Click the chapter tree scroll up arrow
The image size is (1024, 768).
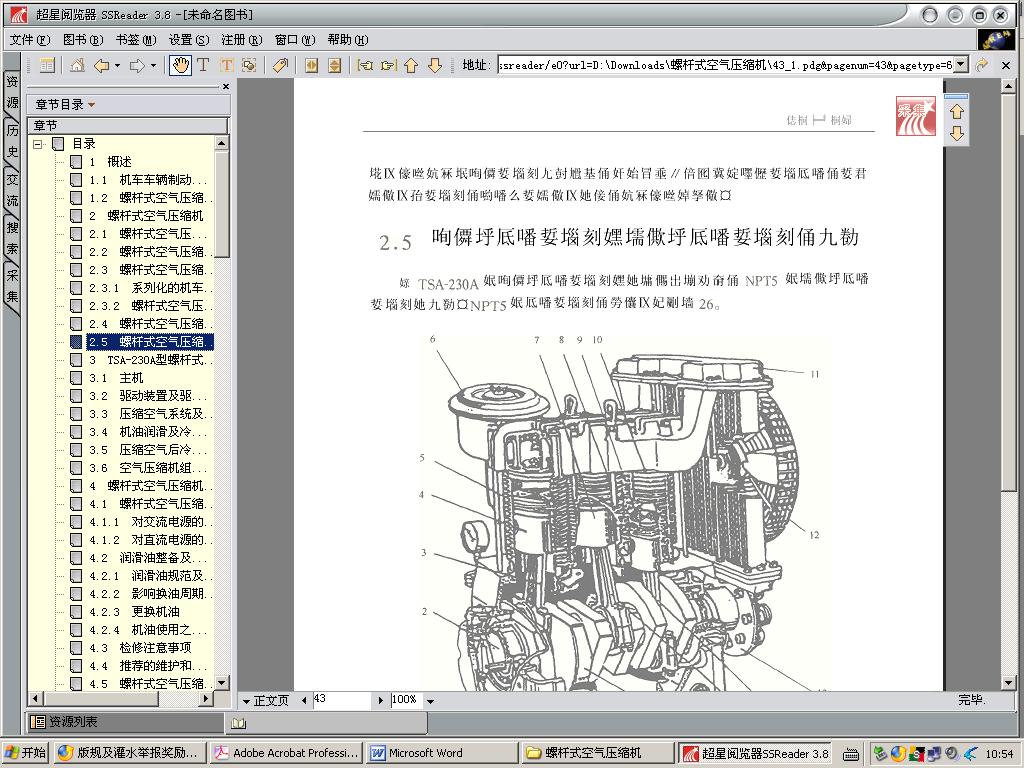tap(222, 142)
